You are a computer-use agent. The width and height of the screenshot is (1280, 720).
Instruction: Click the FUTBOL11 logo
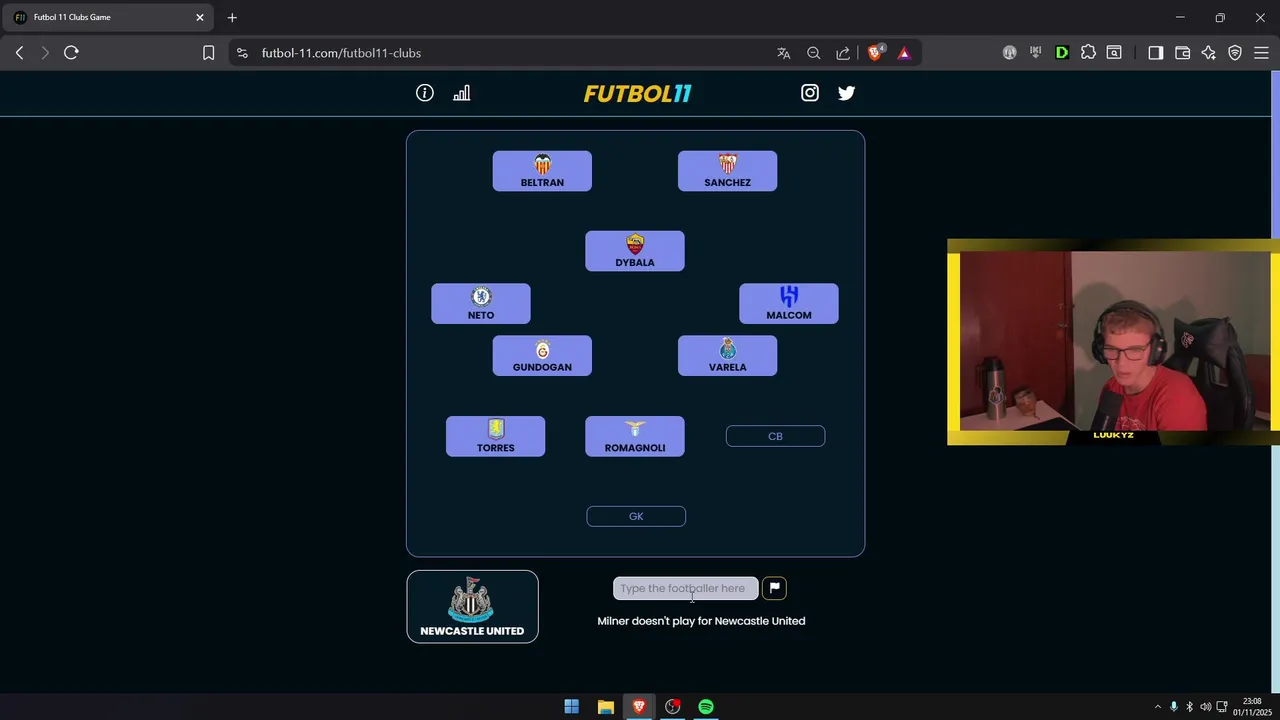click(x=637, y=93)
